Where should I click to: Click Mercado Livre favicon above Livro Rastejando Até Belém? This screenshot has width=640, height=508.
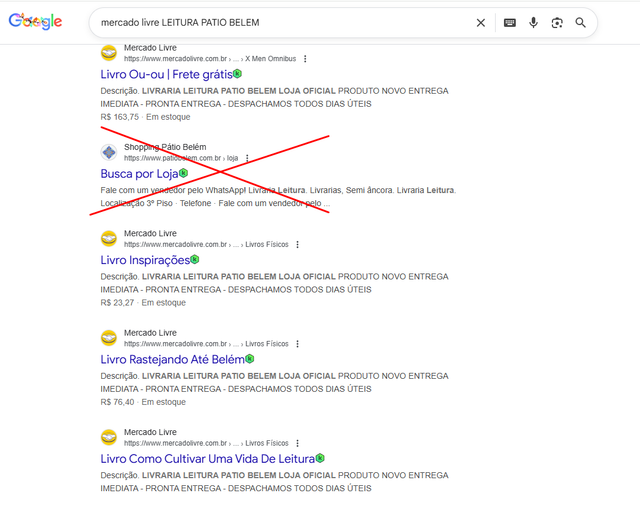pyautogui.click(x=109, y=338)
